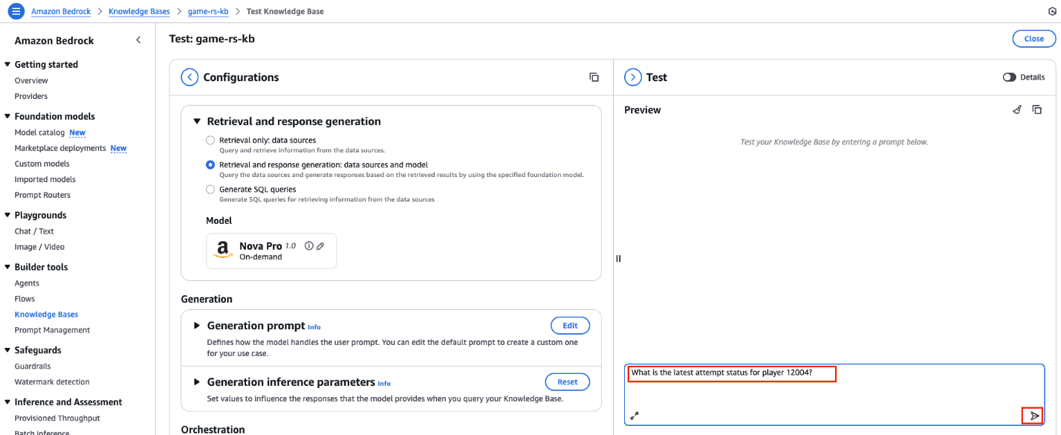This screenshot has width=1061, height=435.
Task: Click the back arrow beside Configurations
Action: [x=189, y=77]
